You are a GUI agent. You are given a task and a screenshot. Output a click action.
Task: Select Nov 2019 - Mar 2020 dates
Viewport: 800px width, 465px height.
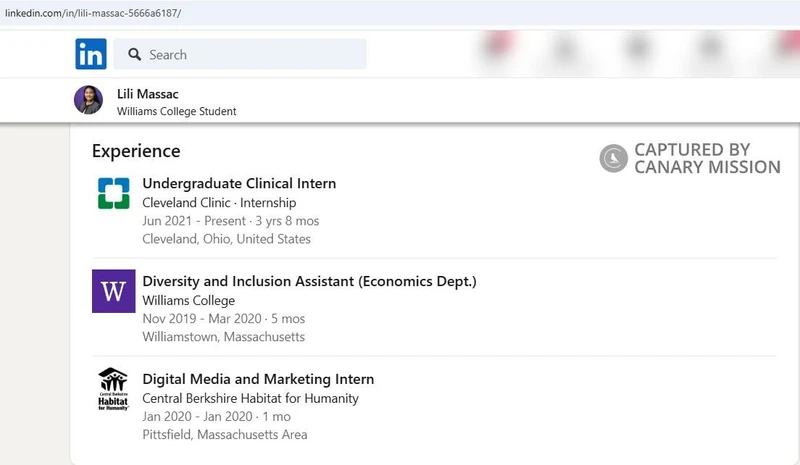223,319
